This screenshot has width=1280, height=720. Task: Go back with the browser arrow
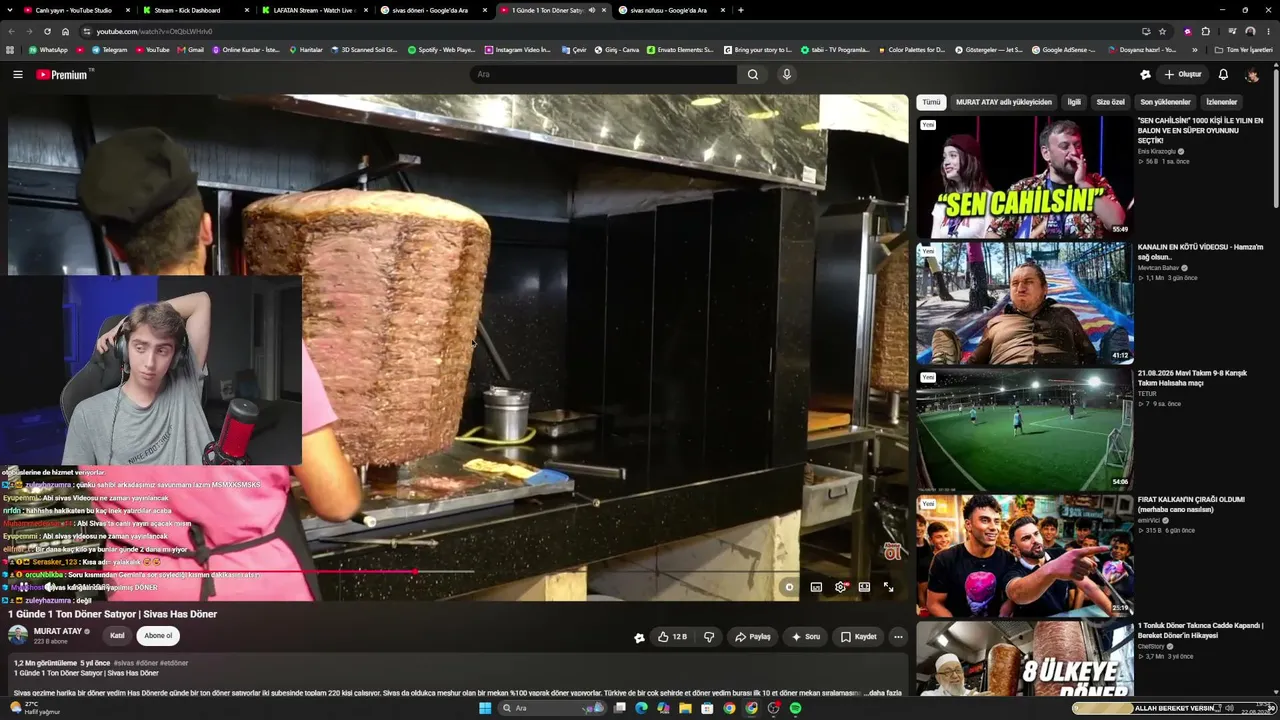[11, 31]
